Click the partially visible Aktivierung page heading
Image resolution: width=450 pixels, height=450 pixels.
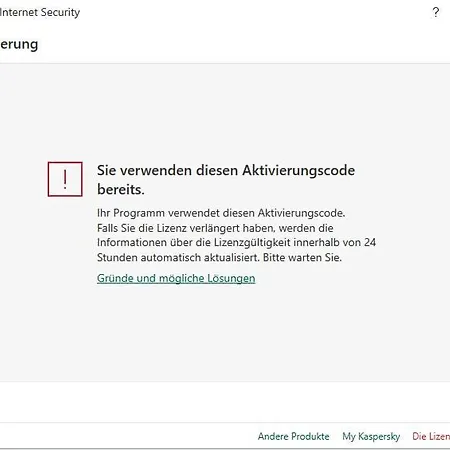click(x=19, y=44)
